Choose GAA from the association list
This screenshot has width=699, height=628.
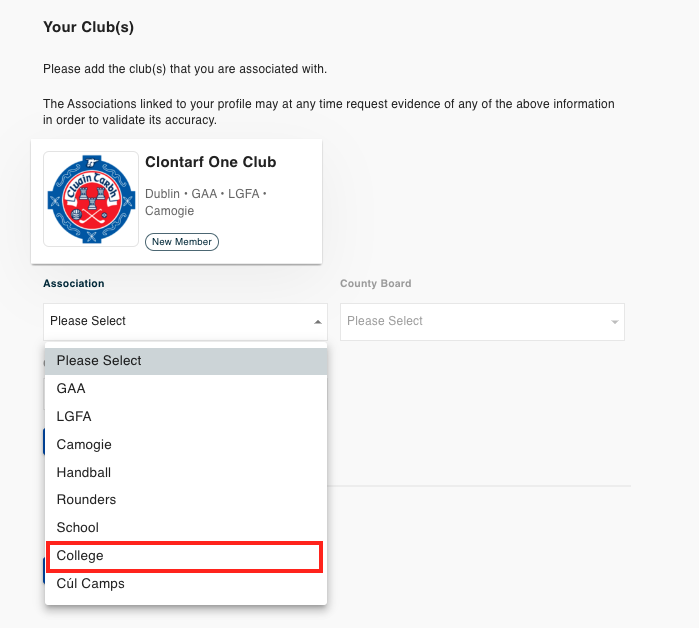[186, 388]
